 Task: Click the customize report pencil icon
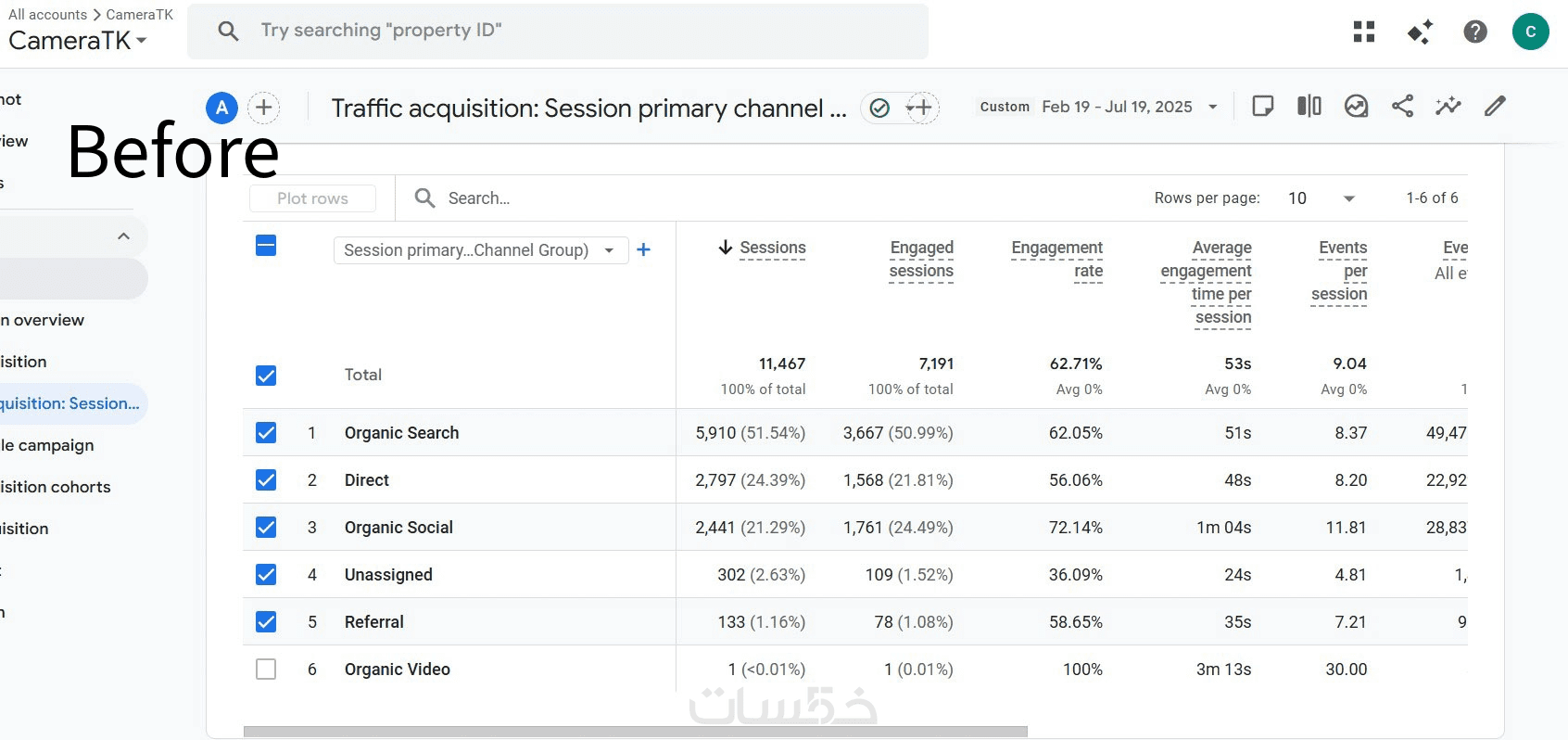[1494, 106]
